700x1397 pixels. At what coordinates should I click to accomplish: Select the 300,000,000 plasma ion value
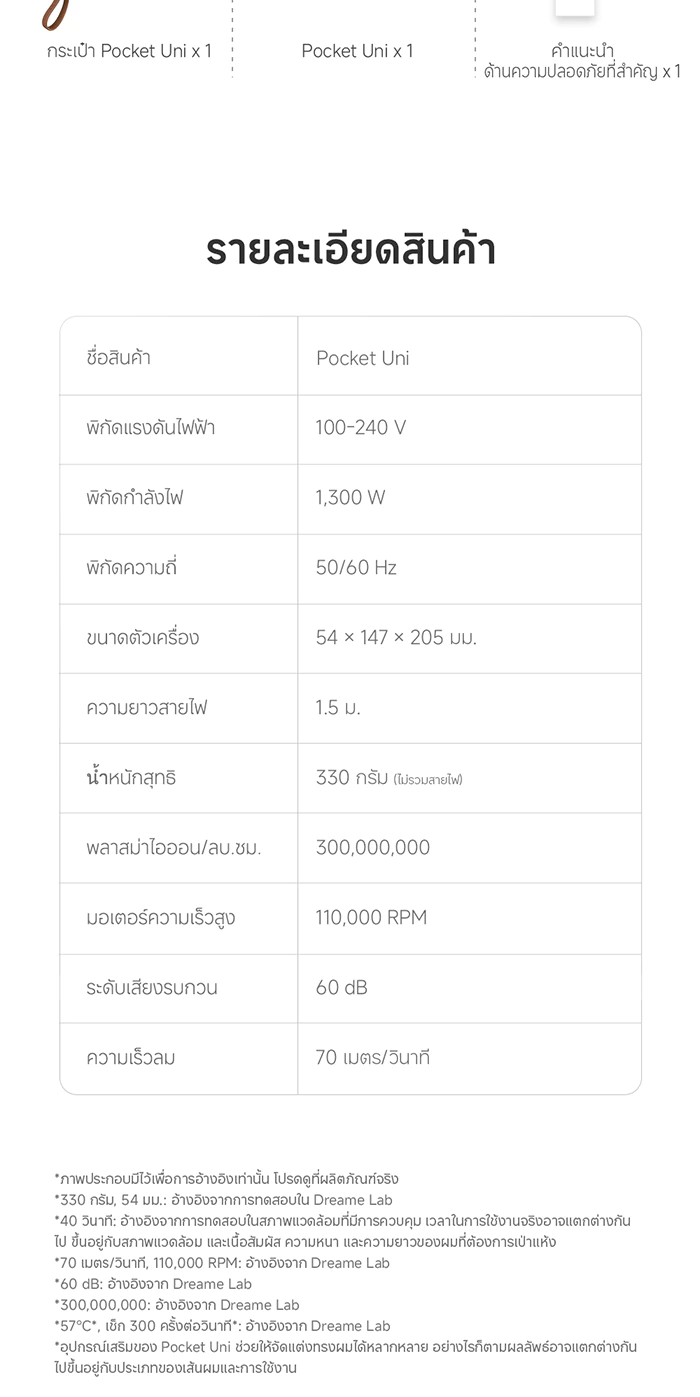point(373,848)
